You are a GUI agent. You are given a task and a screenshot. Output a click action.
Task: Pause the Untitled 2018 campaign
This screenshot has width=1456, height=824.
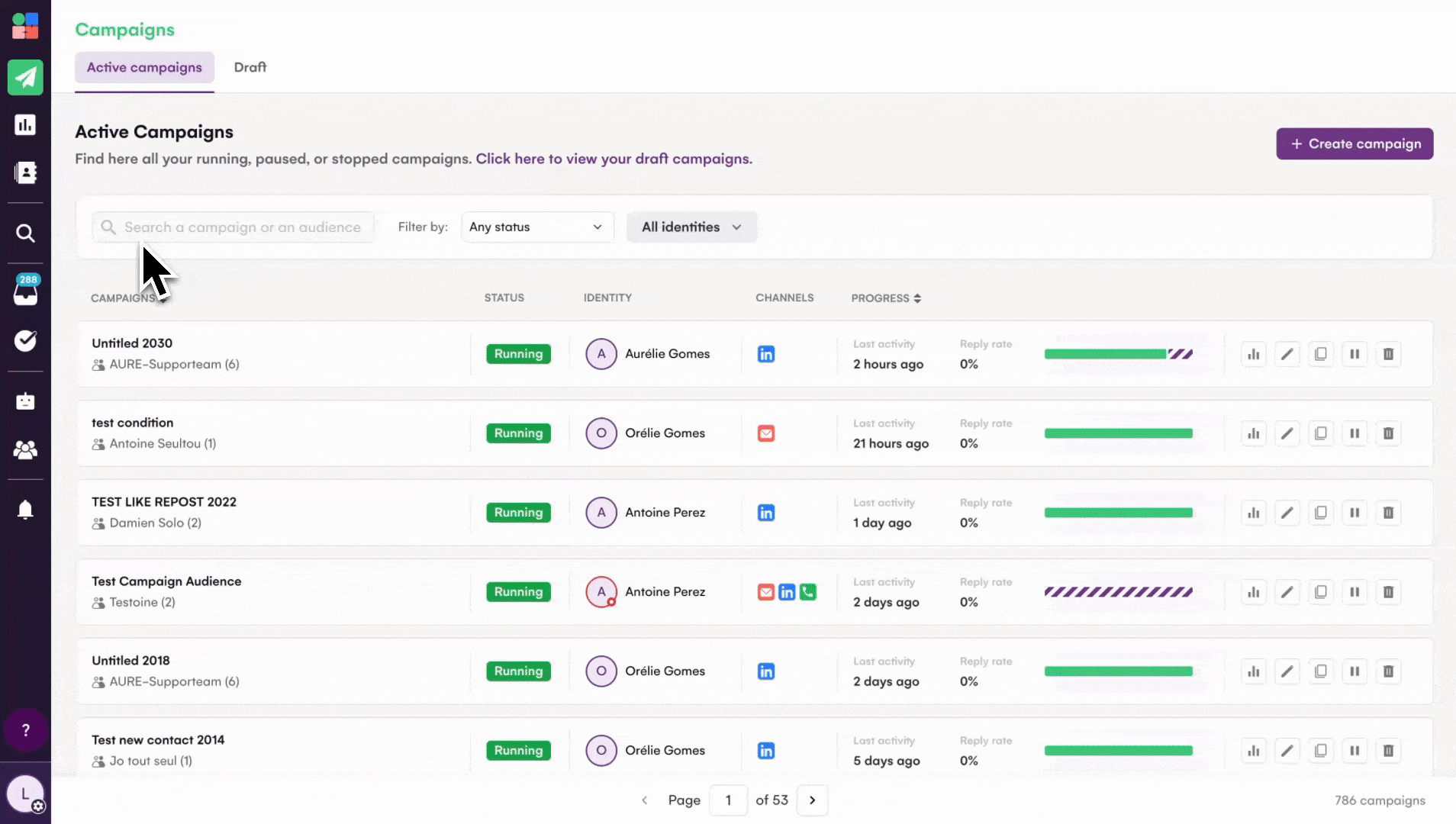pyautogui.click(x=1355, y=671)
